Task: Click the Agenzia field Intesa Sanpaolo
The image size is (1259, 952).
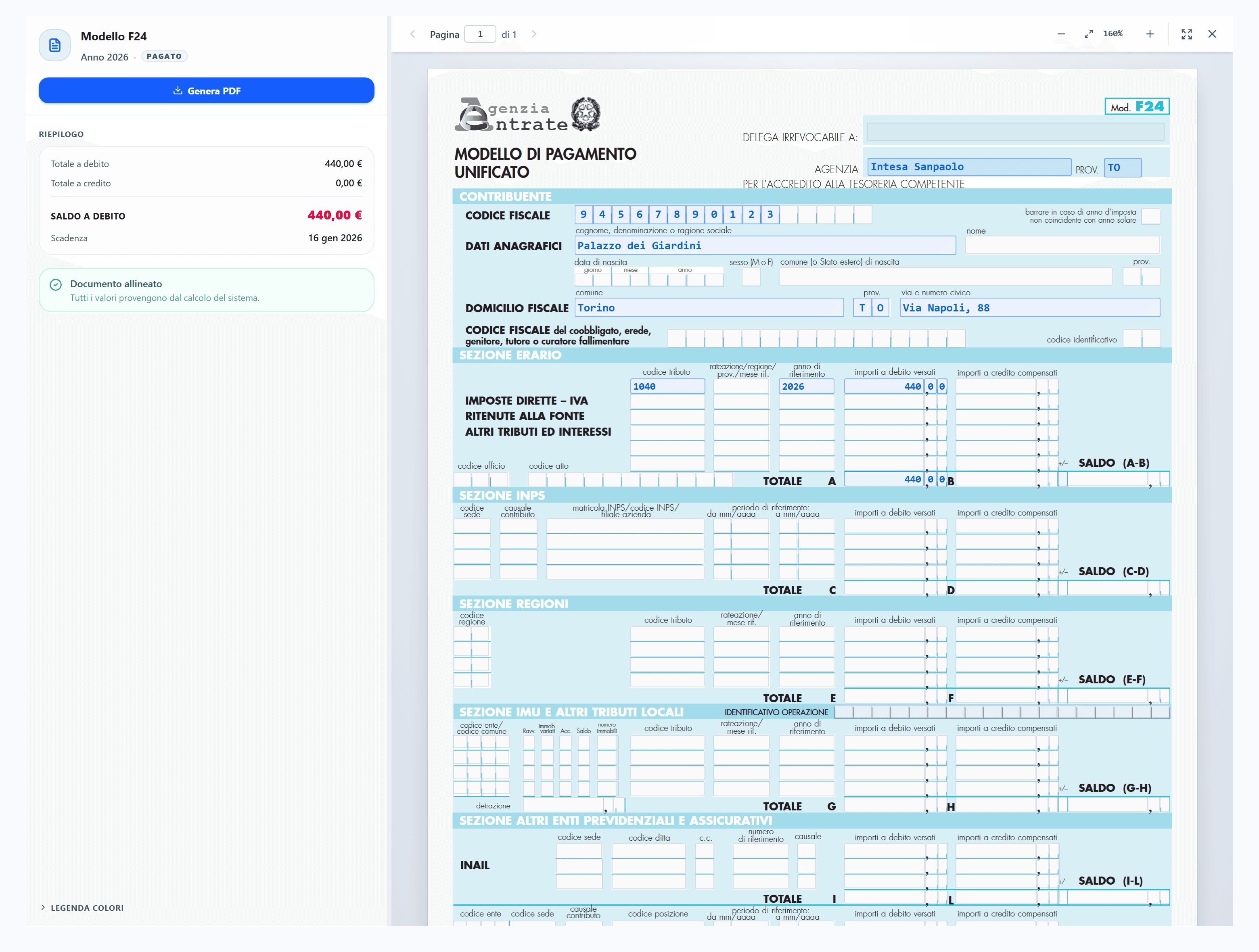Action: (x=969, y=167)
